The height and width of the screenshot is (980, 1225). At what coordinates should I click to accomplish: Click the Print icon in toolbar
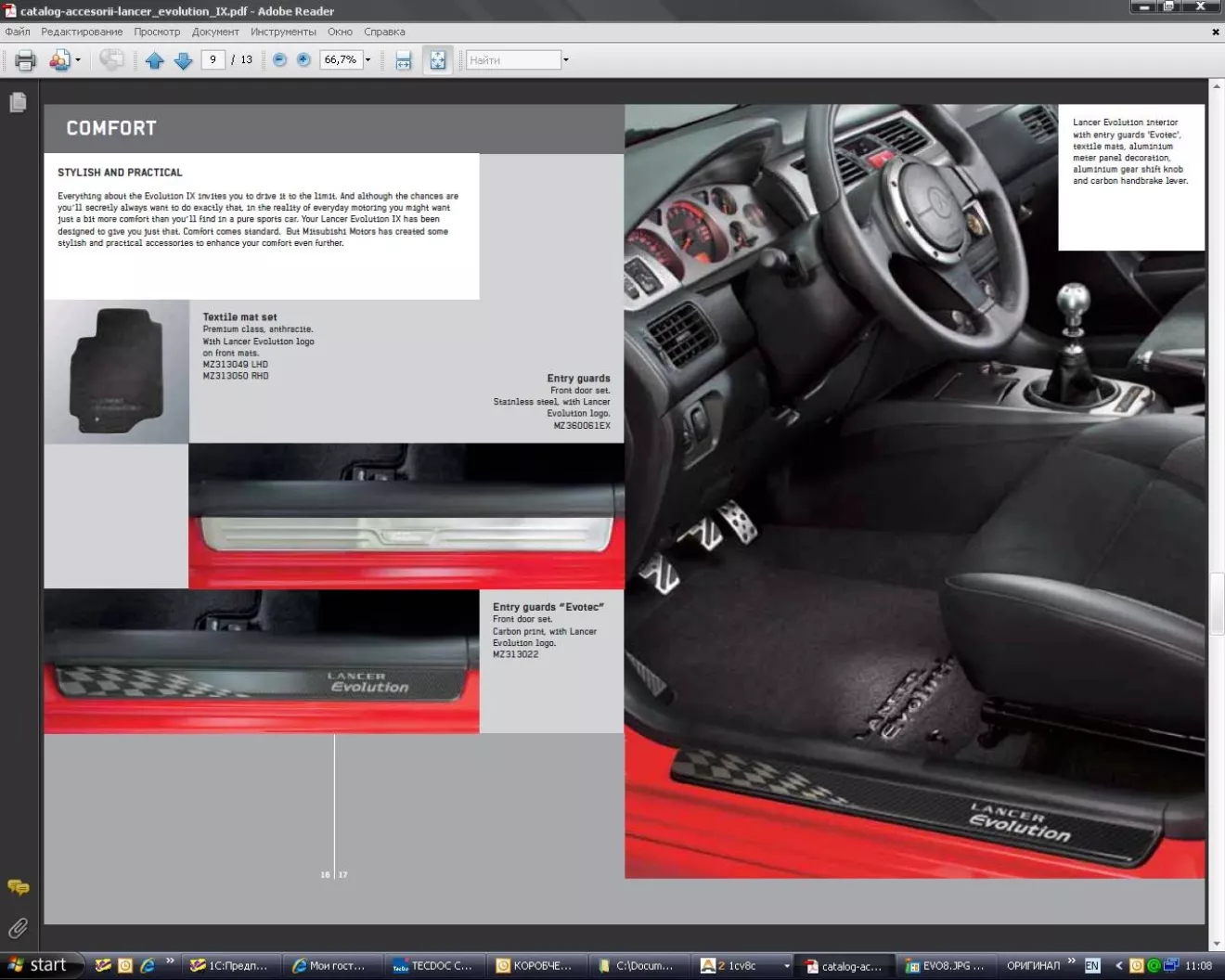tap(25, 60)
